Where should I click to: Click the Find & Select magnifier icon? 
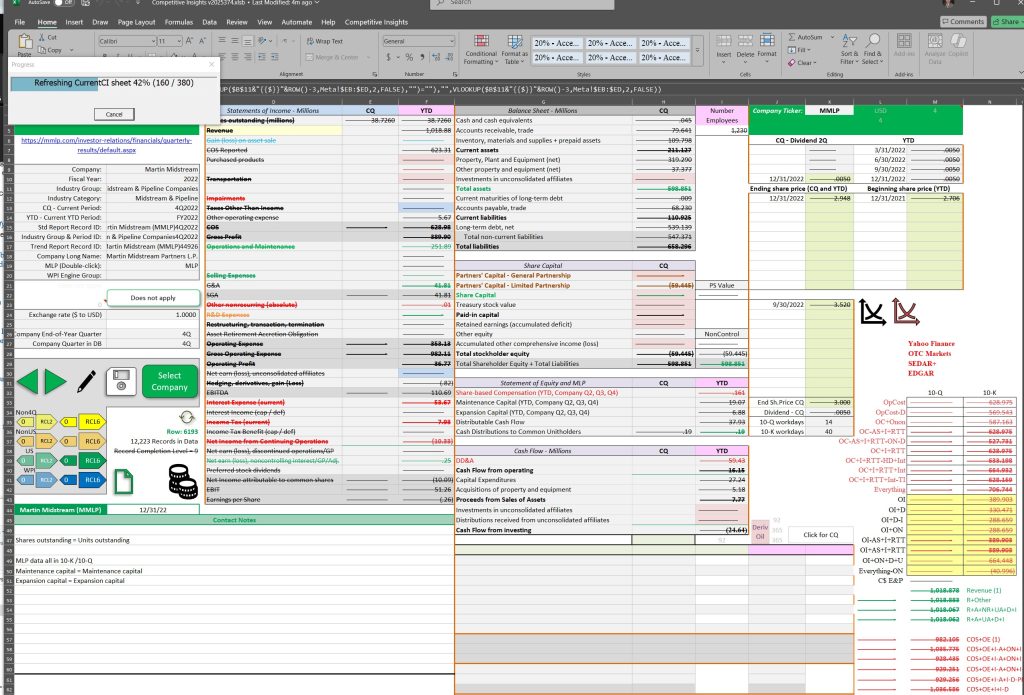(x=873, y=40)
